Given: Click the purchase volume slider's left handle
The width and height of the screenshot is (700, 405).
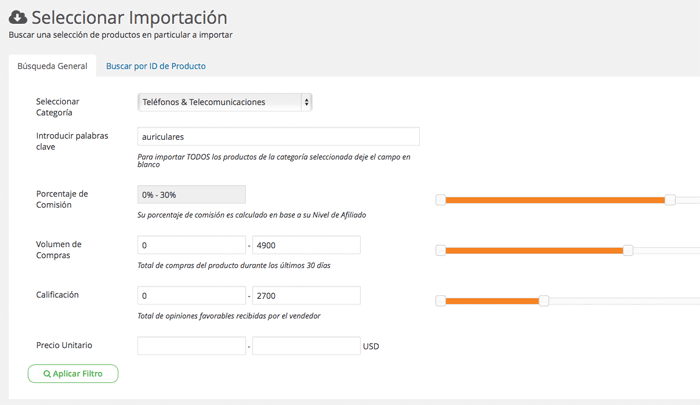Looking at the screenshot, I should [440, 250].
